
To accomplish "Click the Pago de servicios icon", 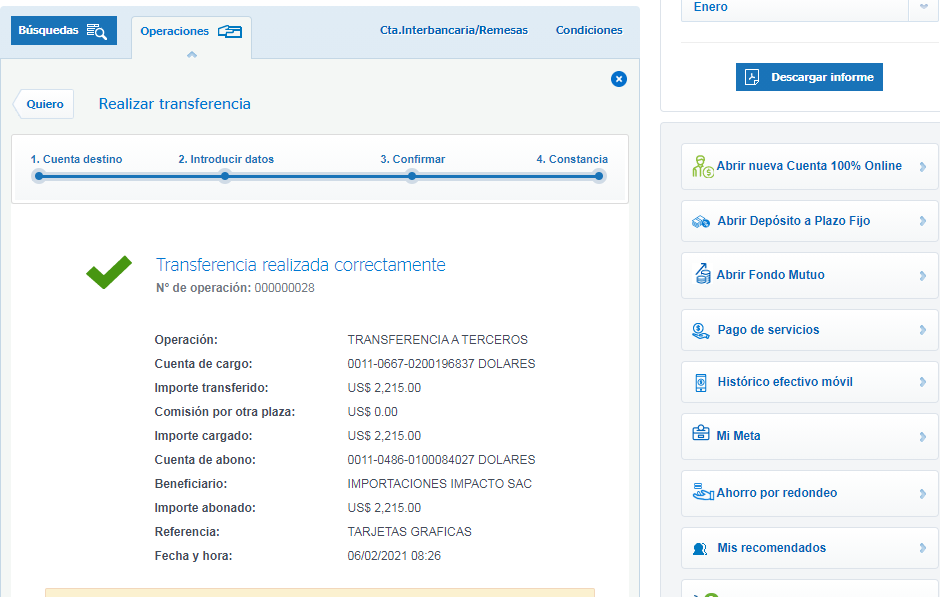I will coord(700,330).
